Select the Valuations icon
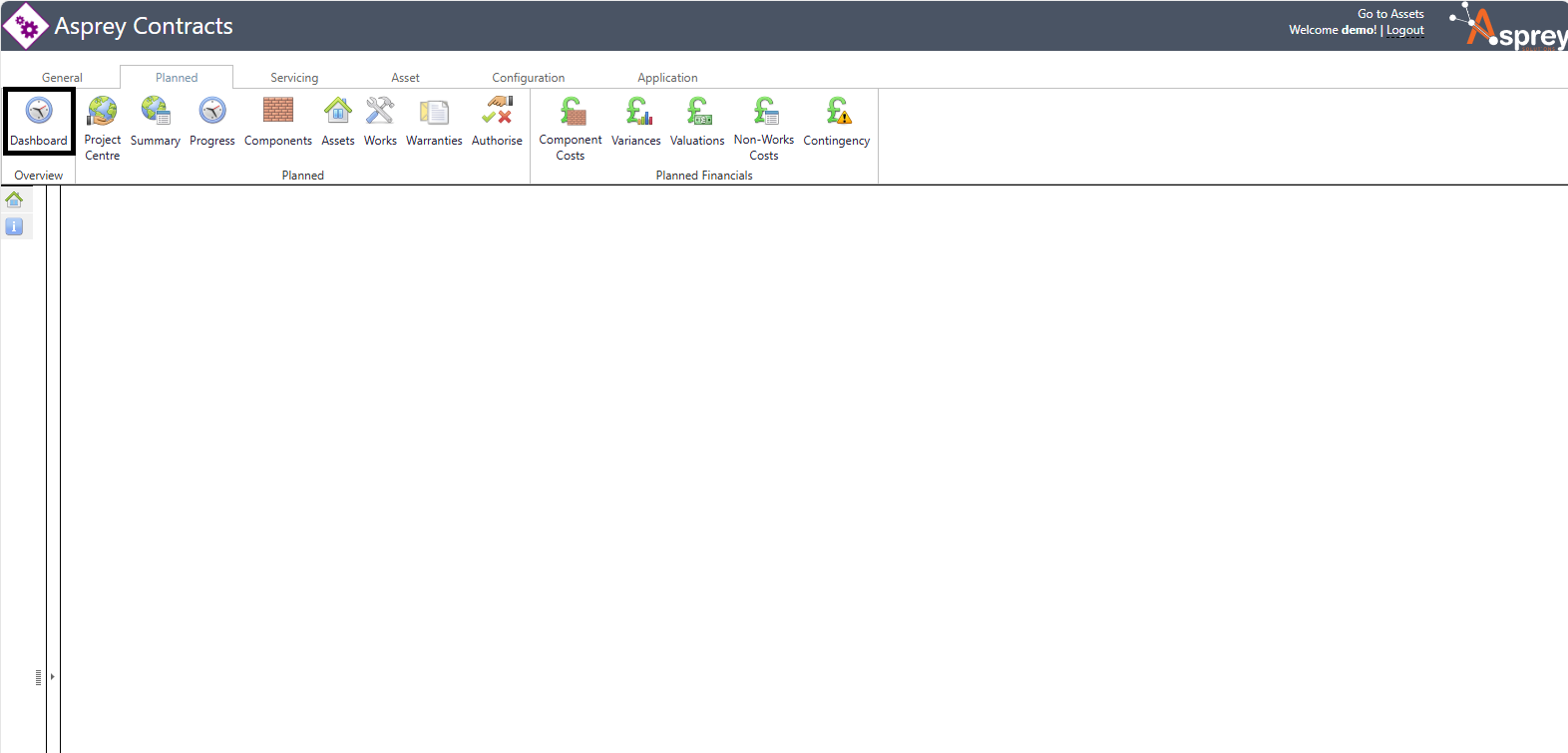This screenshot has width=1568, height=753. tap(697, 111)
